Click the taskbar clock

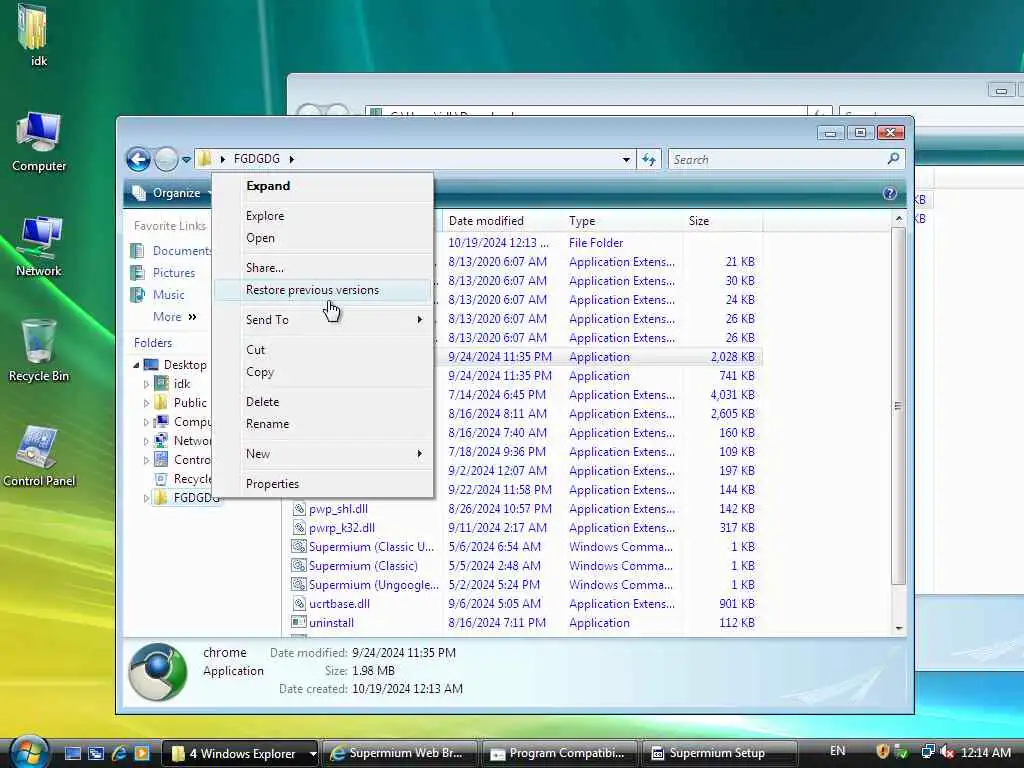tap(985, 752)
